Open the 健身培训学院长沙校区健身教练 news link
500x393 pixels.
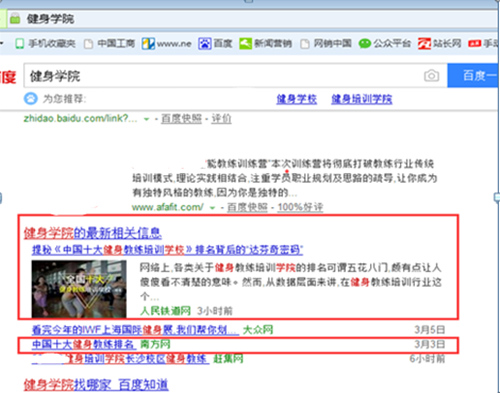point(120,359)
